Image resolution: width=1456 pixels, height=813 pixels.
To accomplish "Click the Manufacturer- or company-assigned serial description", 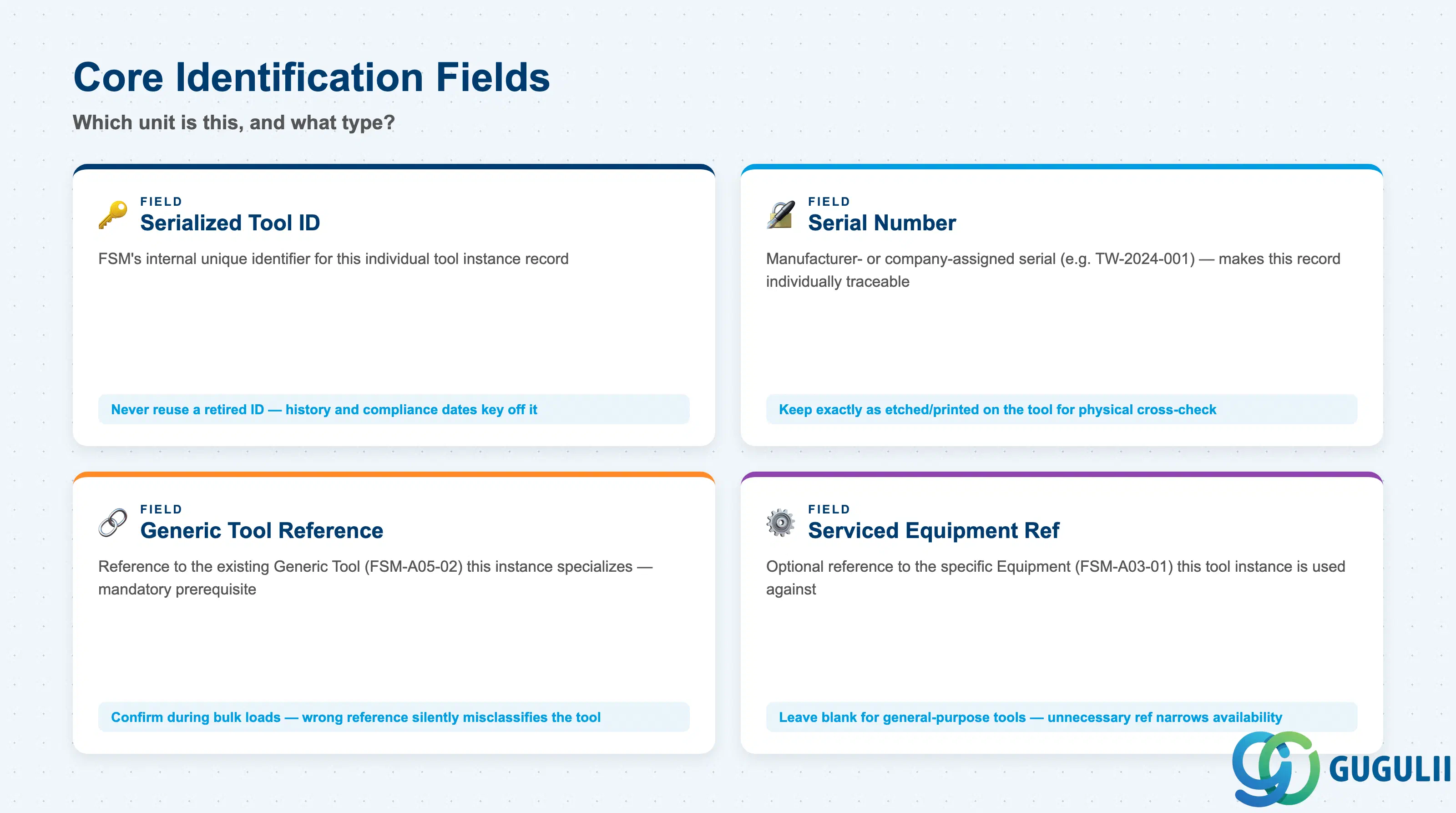I will click(1053, 270).
